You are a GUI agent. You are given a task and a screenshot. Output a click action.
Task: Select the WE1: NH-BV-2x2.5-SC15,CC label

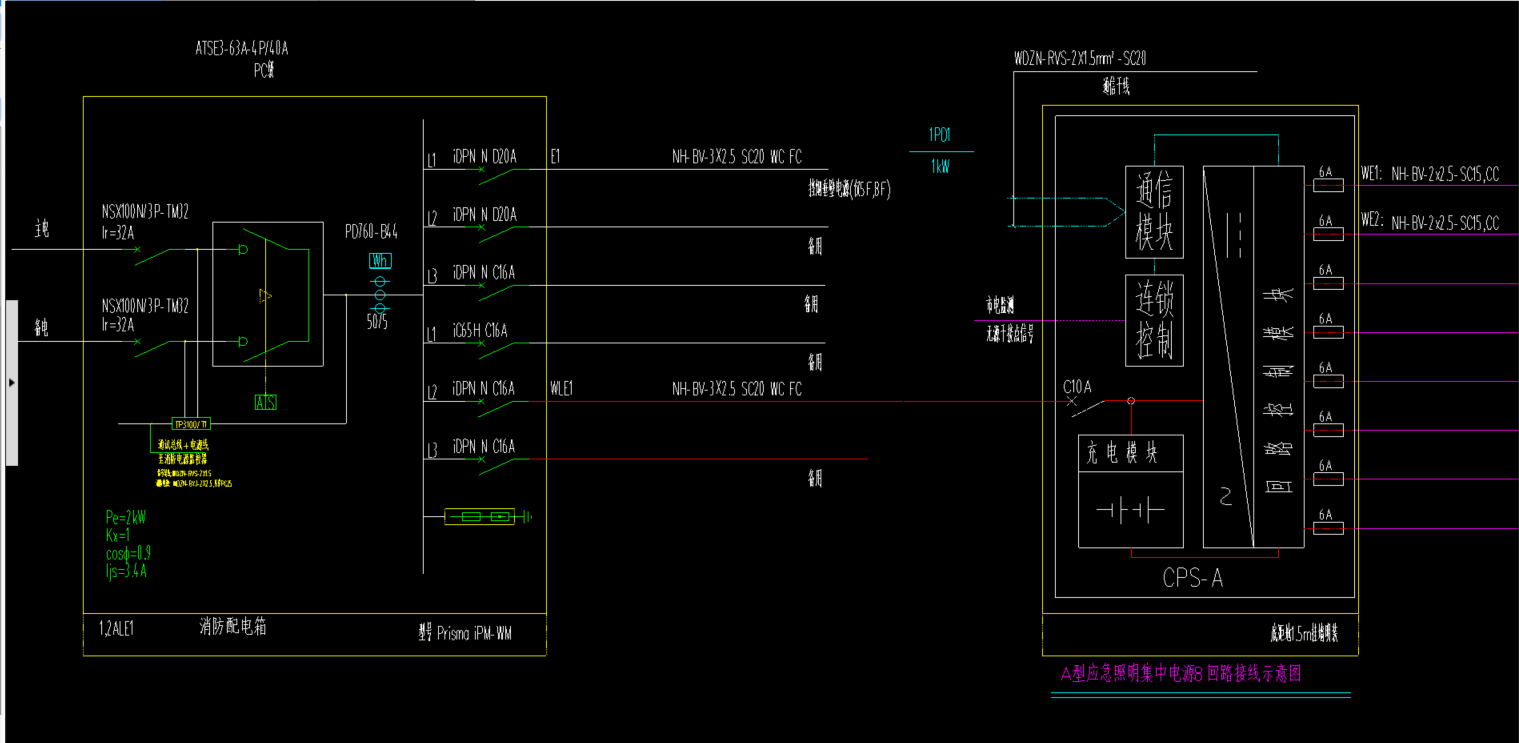[1431, 175]
